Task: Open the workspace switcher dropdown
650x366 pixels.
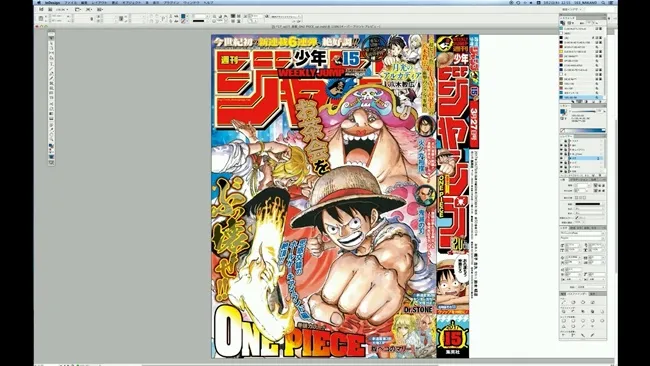Action: (572, 9)
